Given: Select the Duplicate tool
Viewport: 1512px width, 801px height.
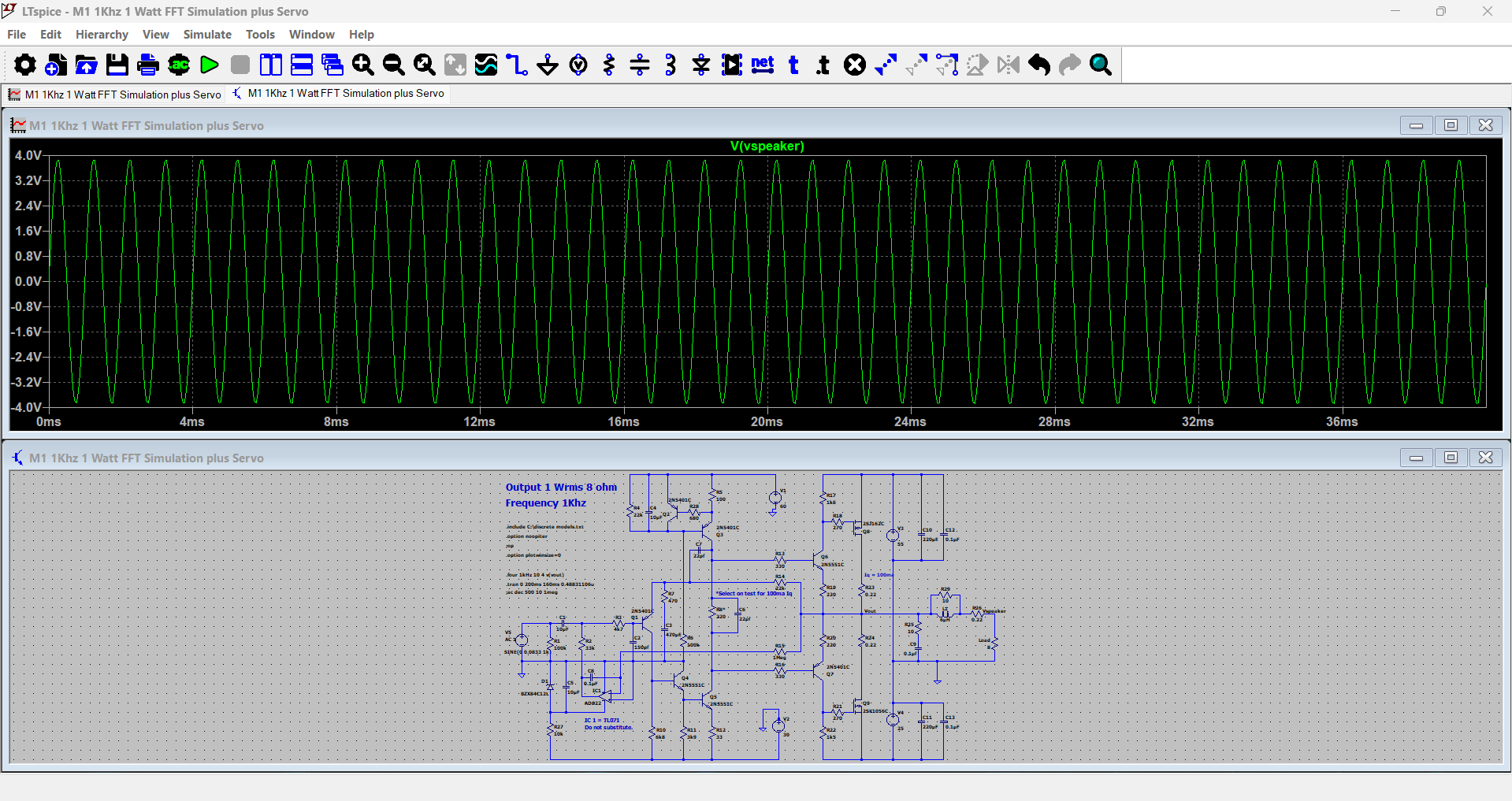Looking at the screenshot, I should click(886, 65).
